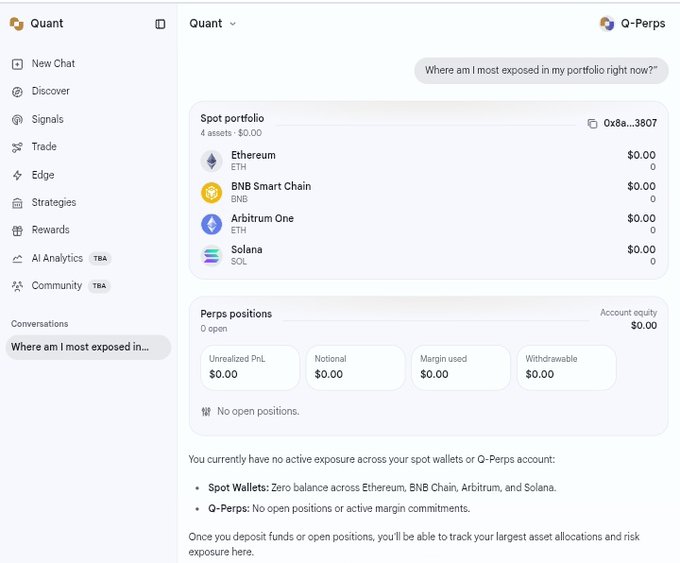This screenshot has height=563, width=680.
Task: Click the $0.00 value in Ethereum row
Action: 641,155
